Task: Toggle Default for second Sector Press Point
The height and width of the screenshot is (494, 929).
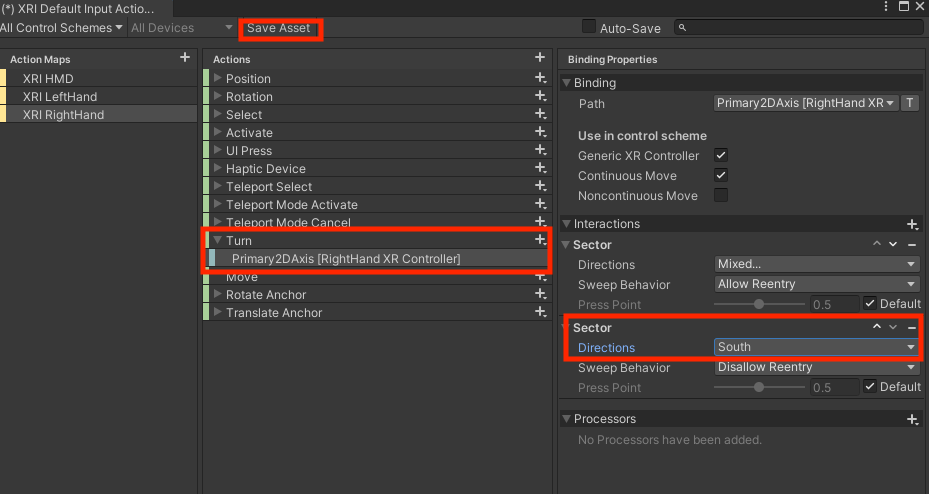Action: tap(870, 386)
